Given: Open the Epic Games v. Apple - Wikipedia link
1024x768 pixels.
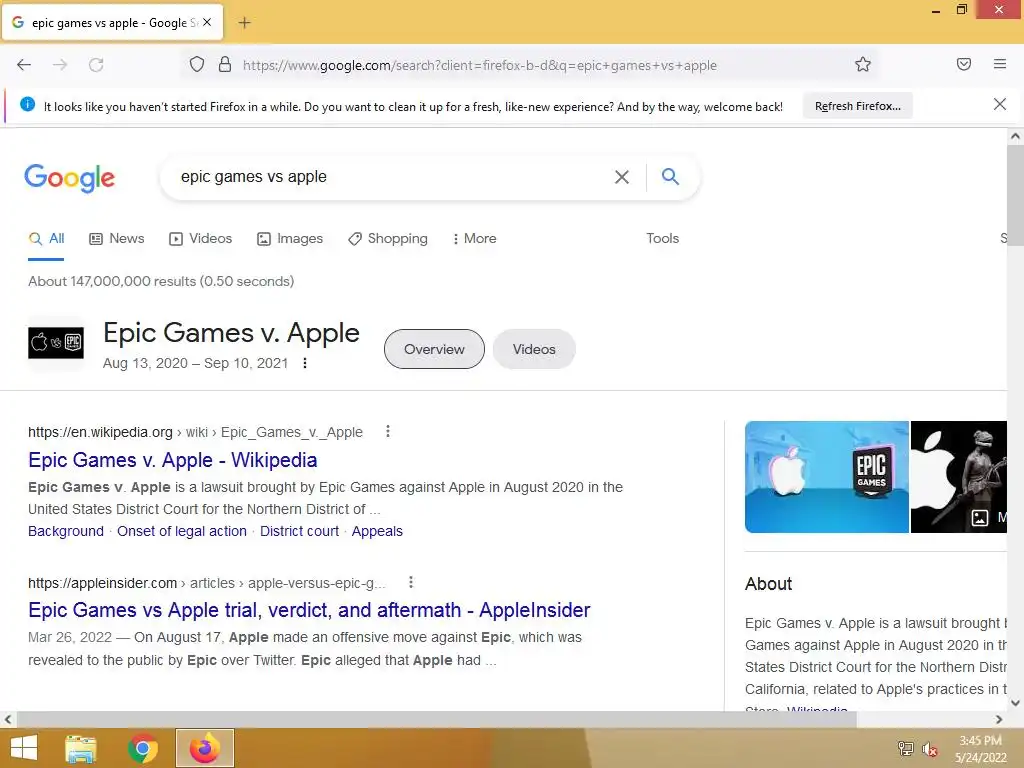Looking at the screenshot, I should pyautogui.click(x=172, y=460).
